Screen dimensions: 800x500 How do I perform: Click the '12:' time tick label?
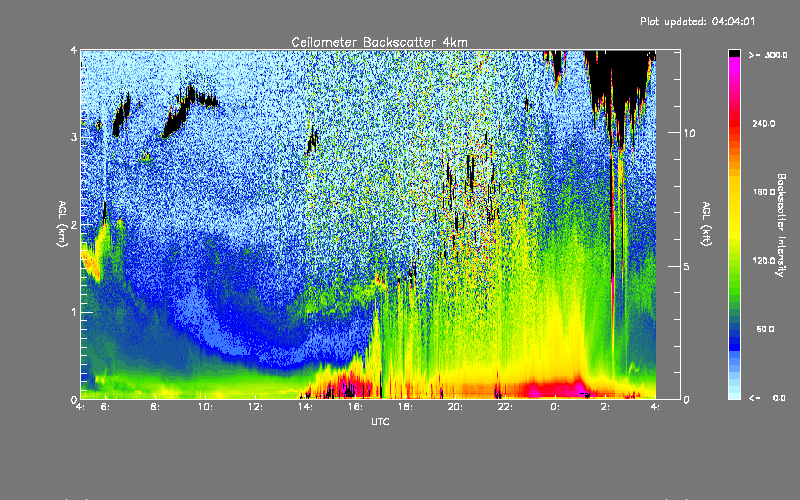(x=255, y=407)
